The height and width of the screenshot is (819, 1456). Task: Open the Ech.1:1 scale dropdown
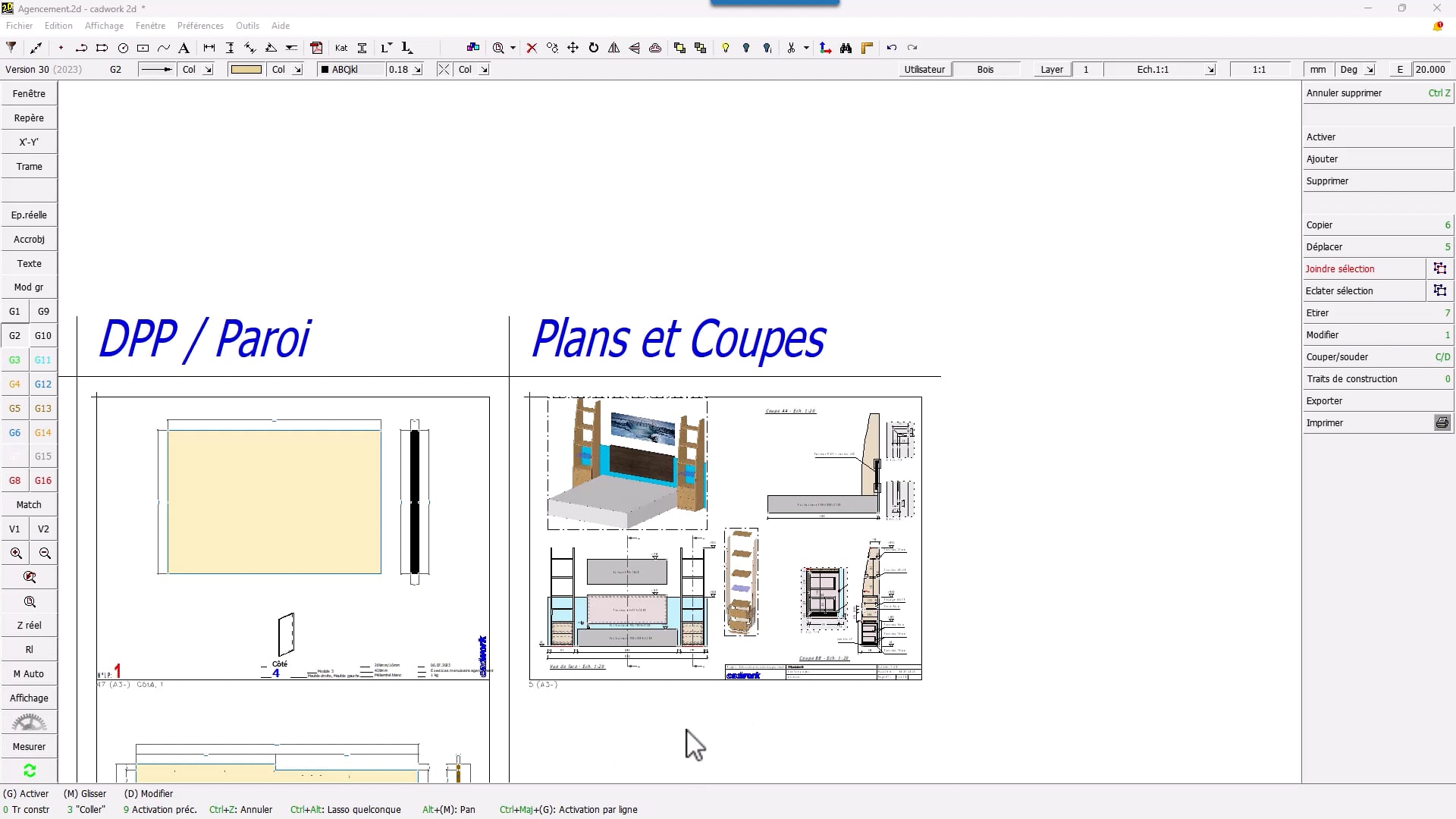coord(1210,69)
